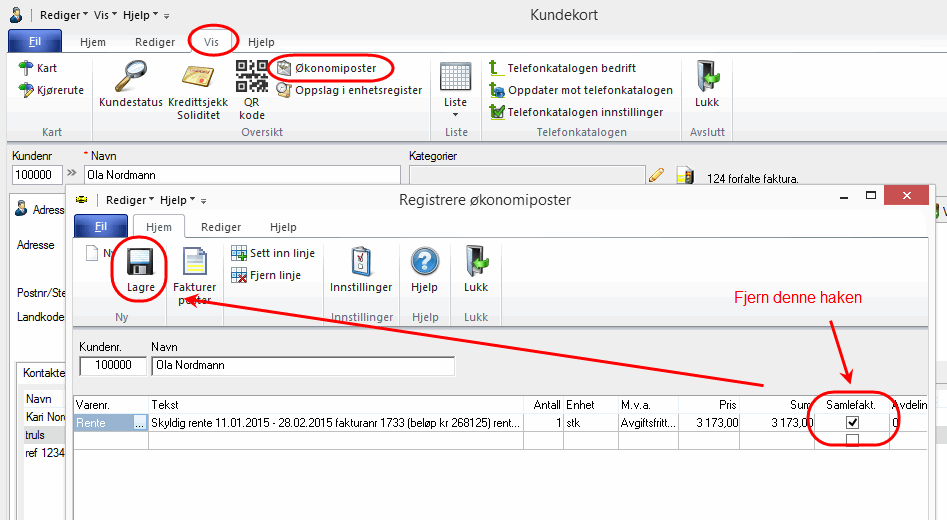
Task: Open browse button in Varenr. Rente cell
Action: (x=139, y=423)
